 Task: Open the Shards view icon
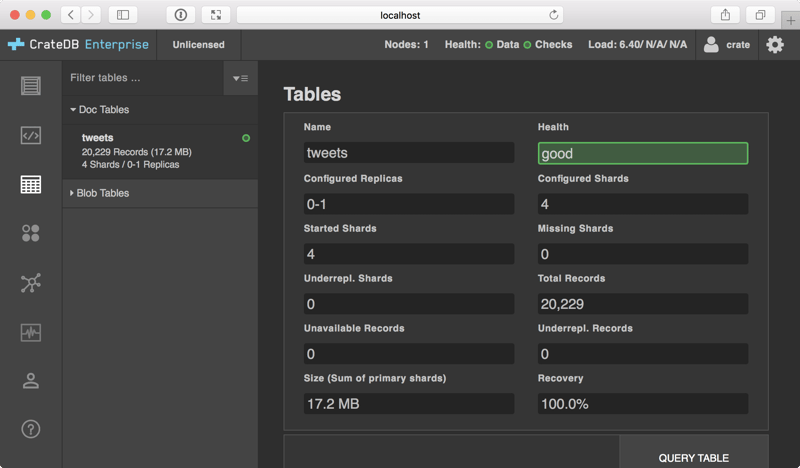pyautogui.click(x=31, y=233)
